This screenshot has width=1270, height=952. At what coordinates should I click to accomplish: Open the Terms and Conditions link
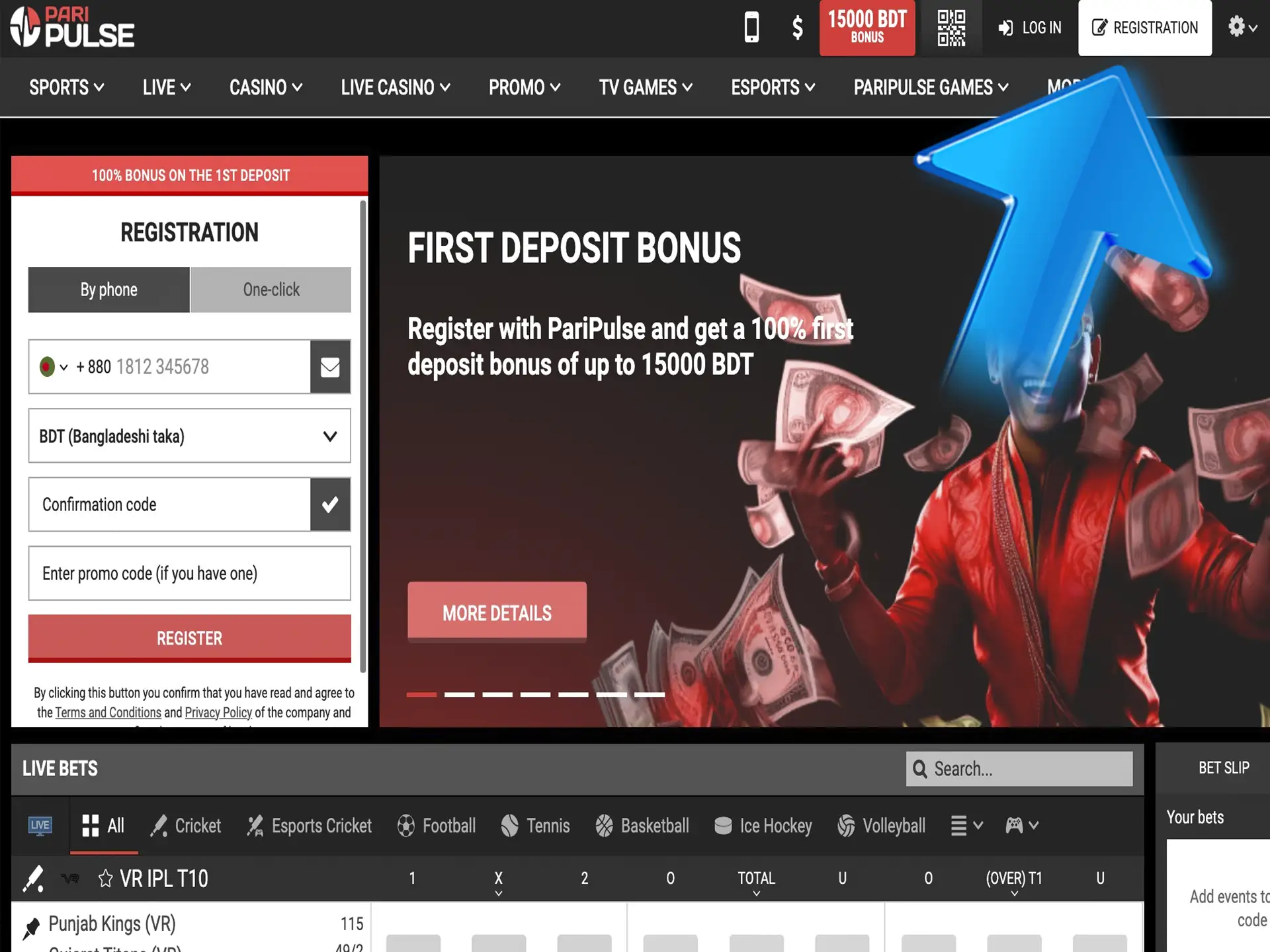108,713
